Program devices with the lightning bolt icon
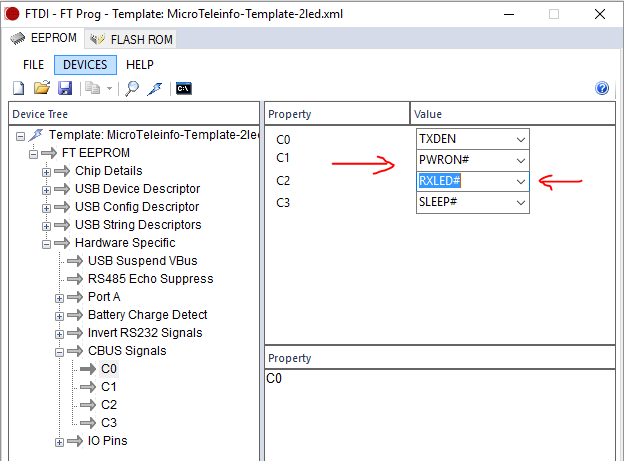This screenshot has height=461, width=624. coord(154,88)
